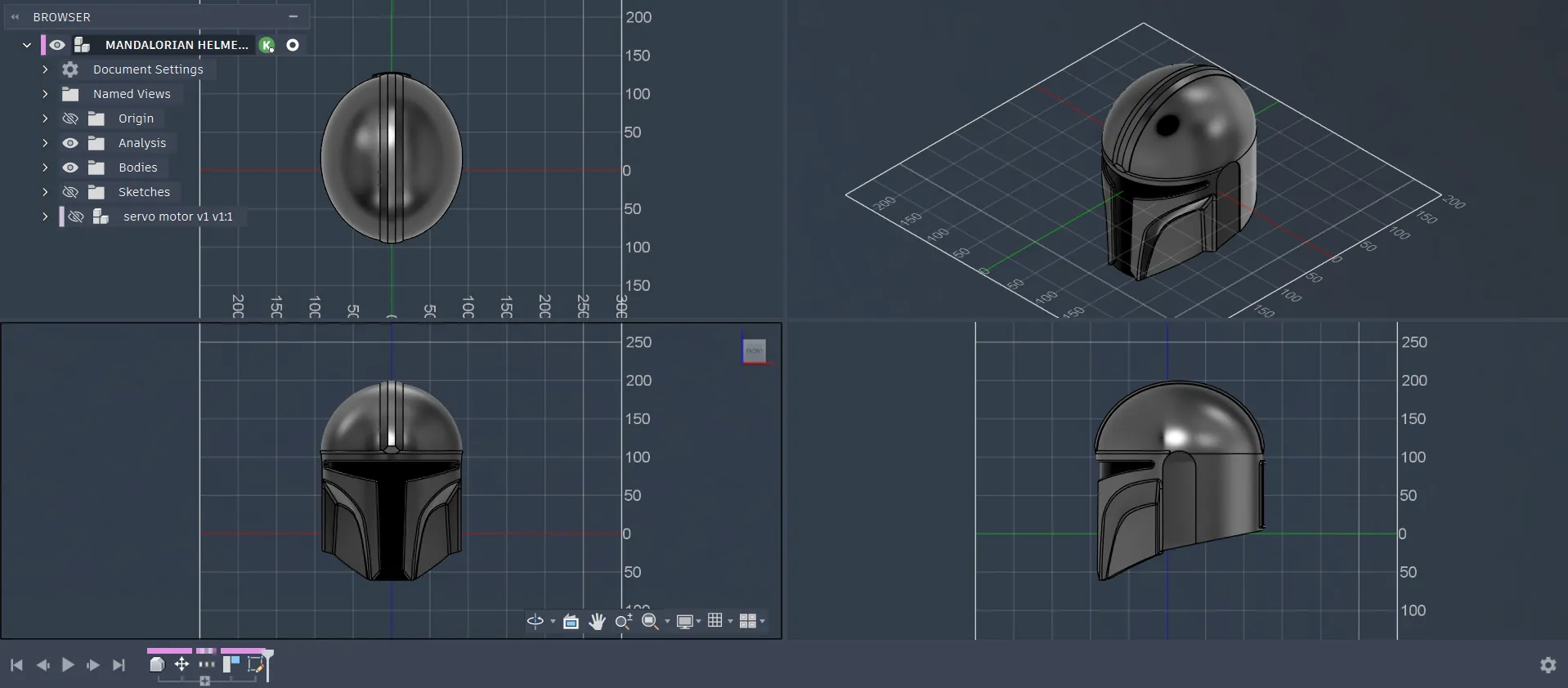The image size is (1568, 688).
Task: Toggle visibility of Mandalorian Helmet component
Action: click(x=56, y=45)
